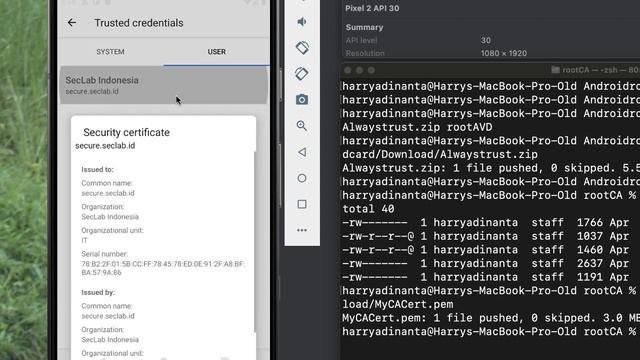Switch to the SYSTEM credentials tab

pyautogui.click(x=110, y=52)
